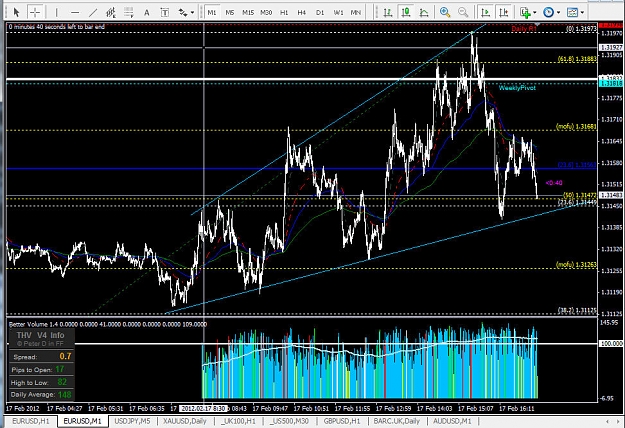Switch to the M5 timeframe

pyautogui.click(x=230, y=13)
